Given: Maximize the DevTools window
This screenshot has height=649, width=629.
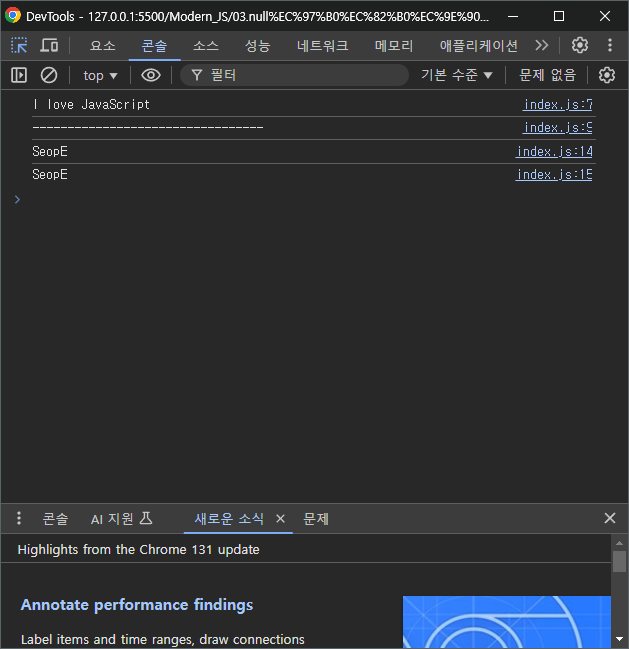Looking at the screenshot, I should [559, 16].
